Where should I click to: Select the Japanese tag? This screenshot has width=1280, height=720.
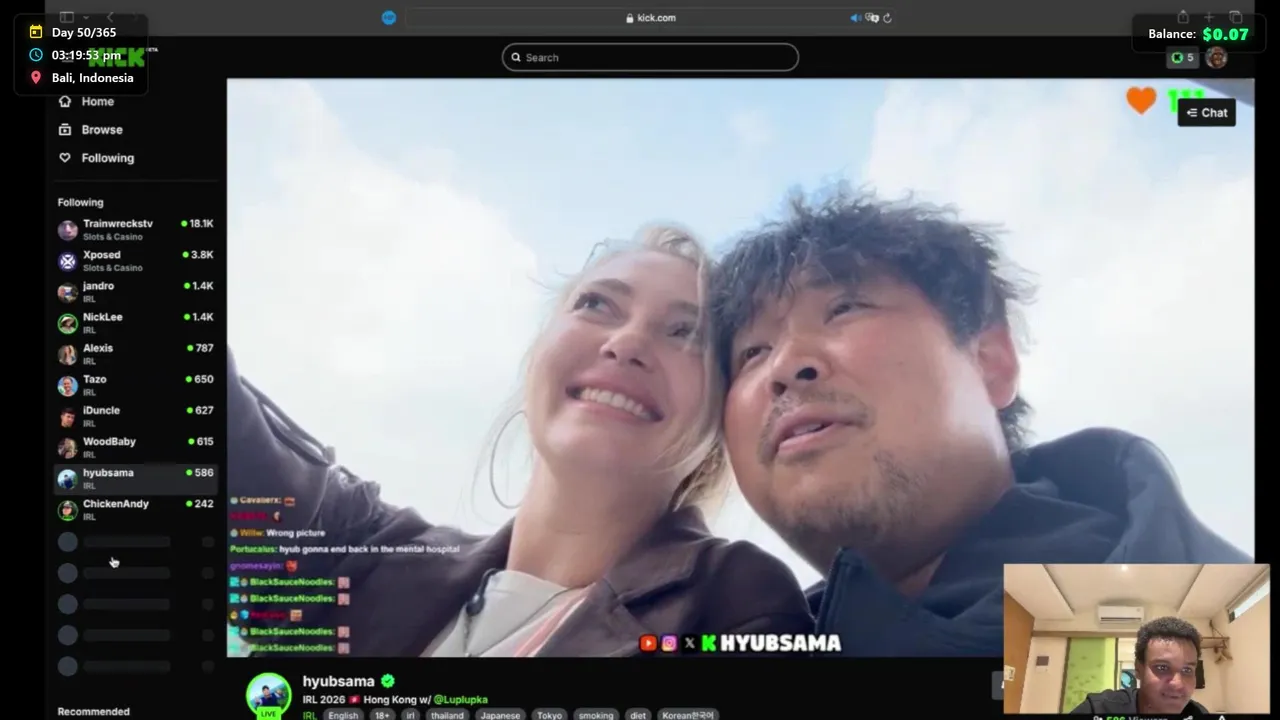pyautogui.click(x=500, y=715)
